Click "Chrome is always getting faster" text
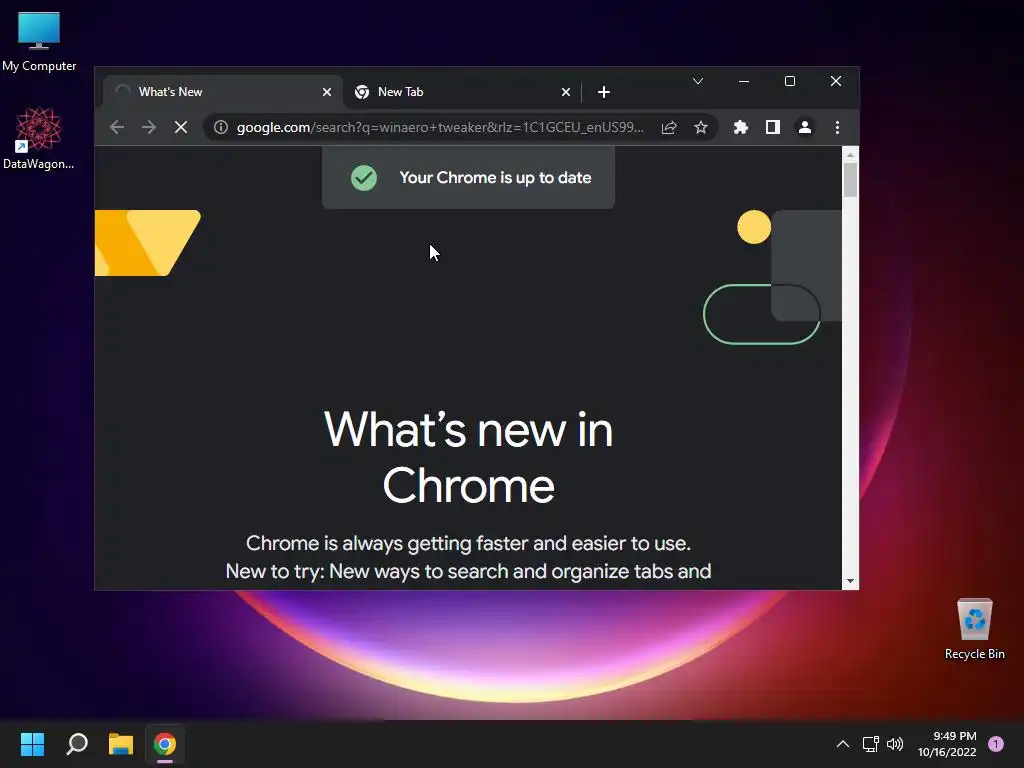 pos(468,543)
